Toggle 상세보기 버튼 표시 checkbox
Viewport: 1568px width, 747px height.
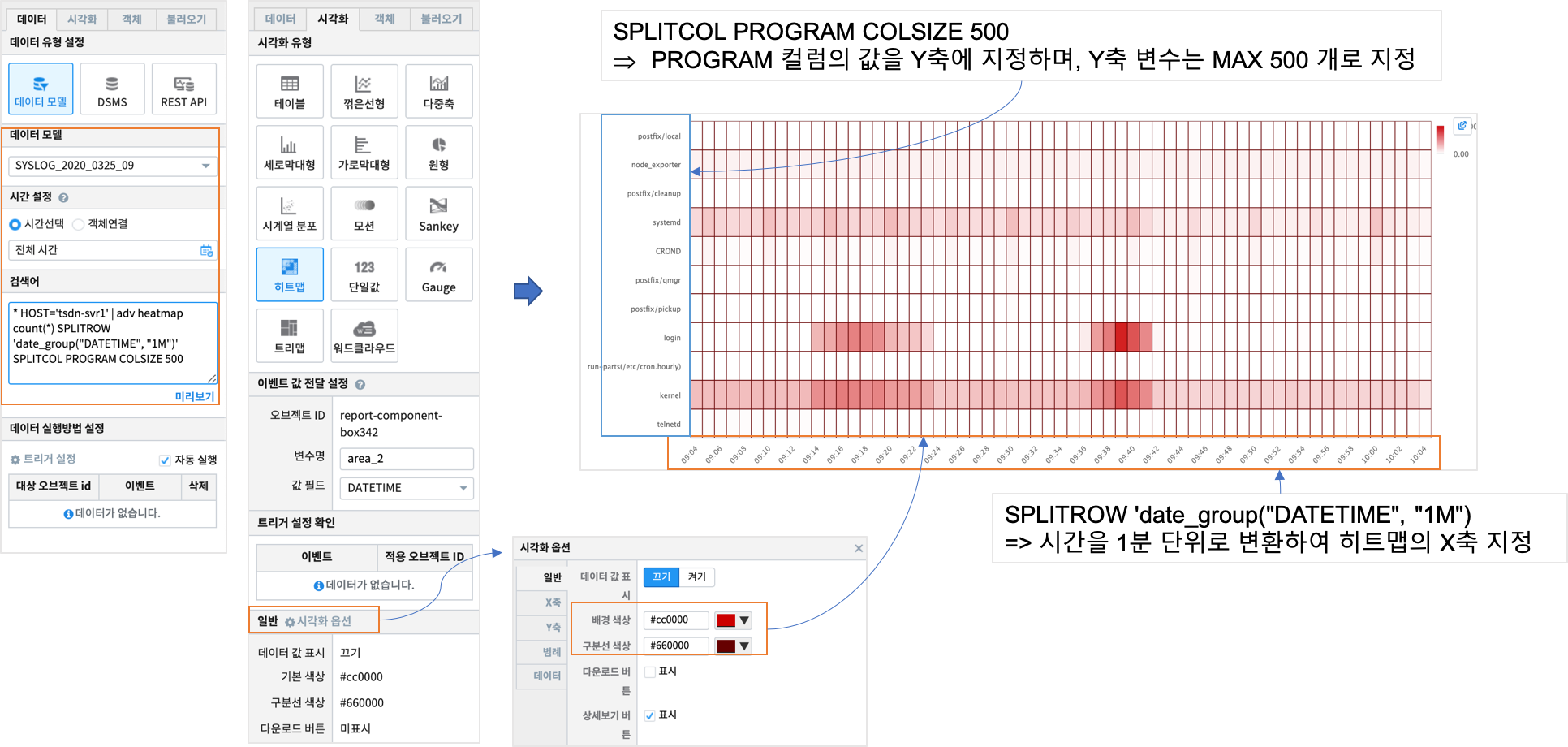[650, 715]
